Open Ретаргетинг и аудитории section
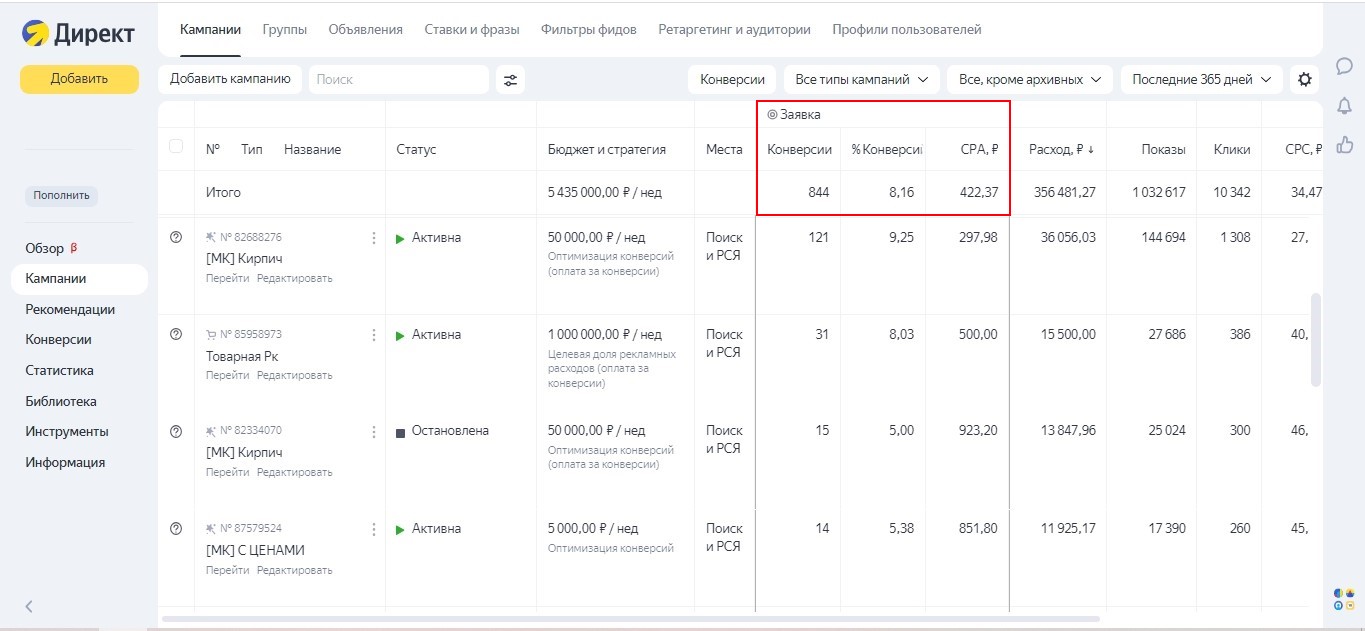The height and width of the screenshot is (631, 1365). [734, 29]
